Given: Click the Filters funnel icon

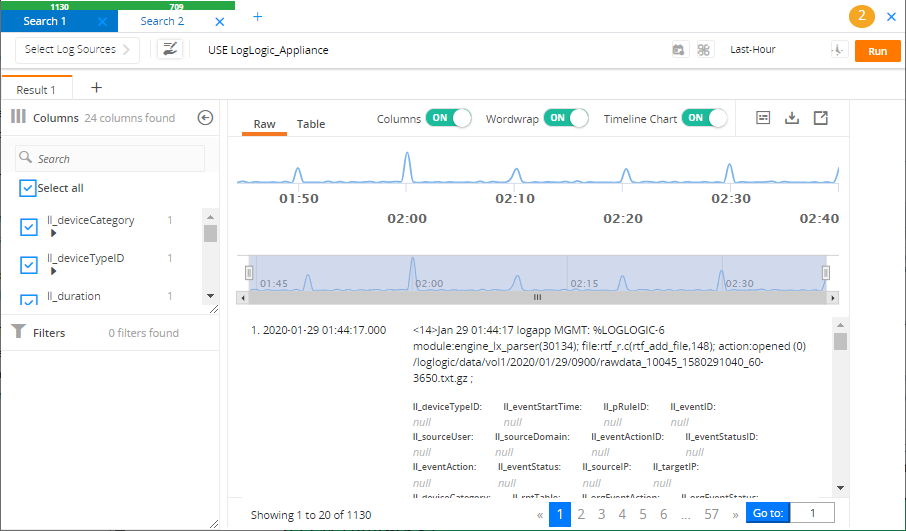Looking at the screenshot, I should [x=18, y=331].
